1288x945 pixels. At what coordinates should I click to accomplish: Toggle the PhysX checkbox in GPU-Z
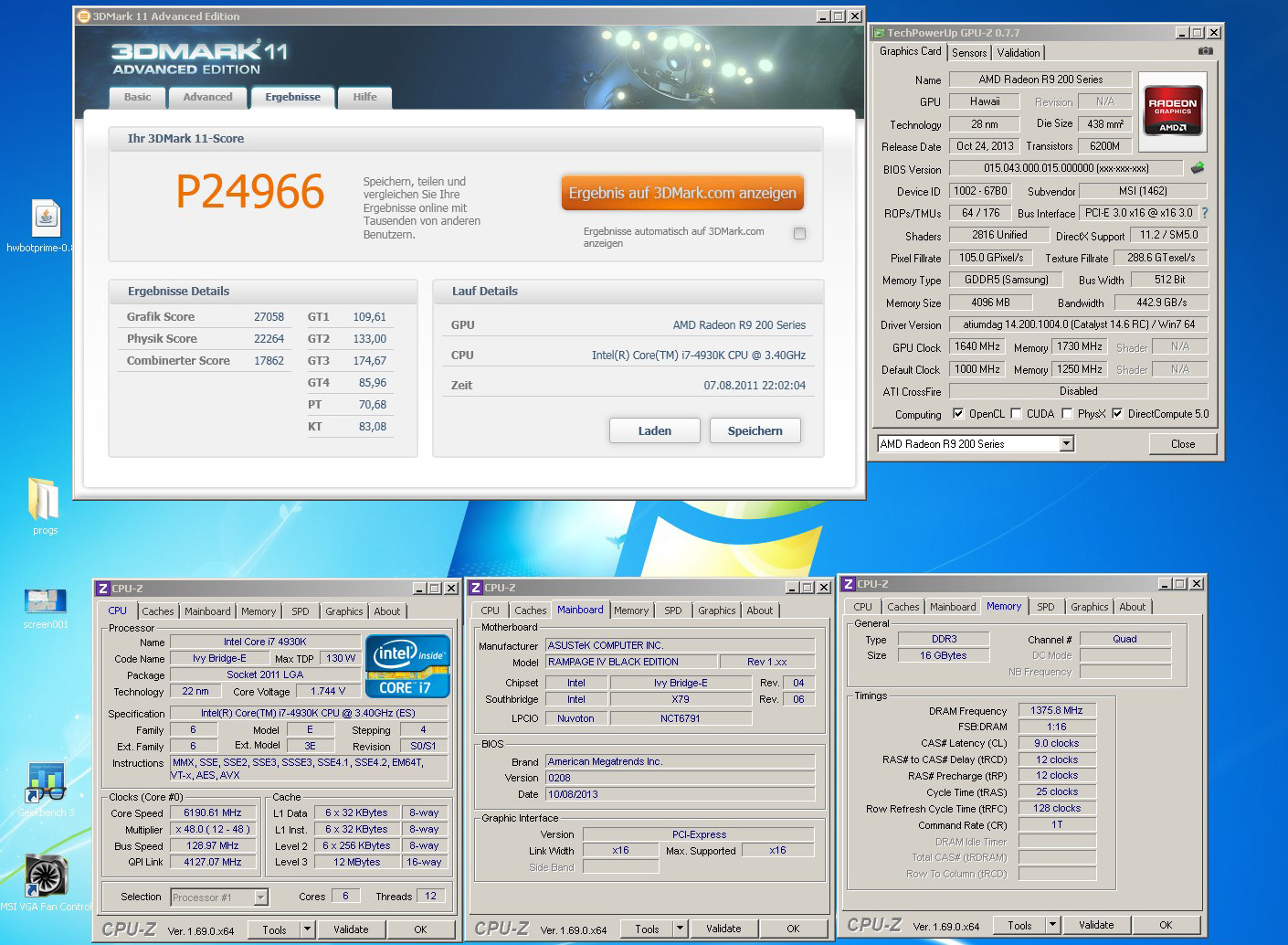[x=1067, y=414]
